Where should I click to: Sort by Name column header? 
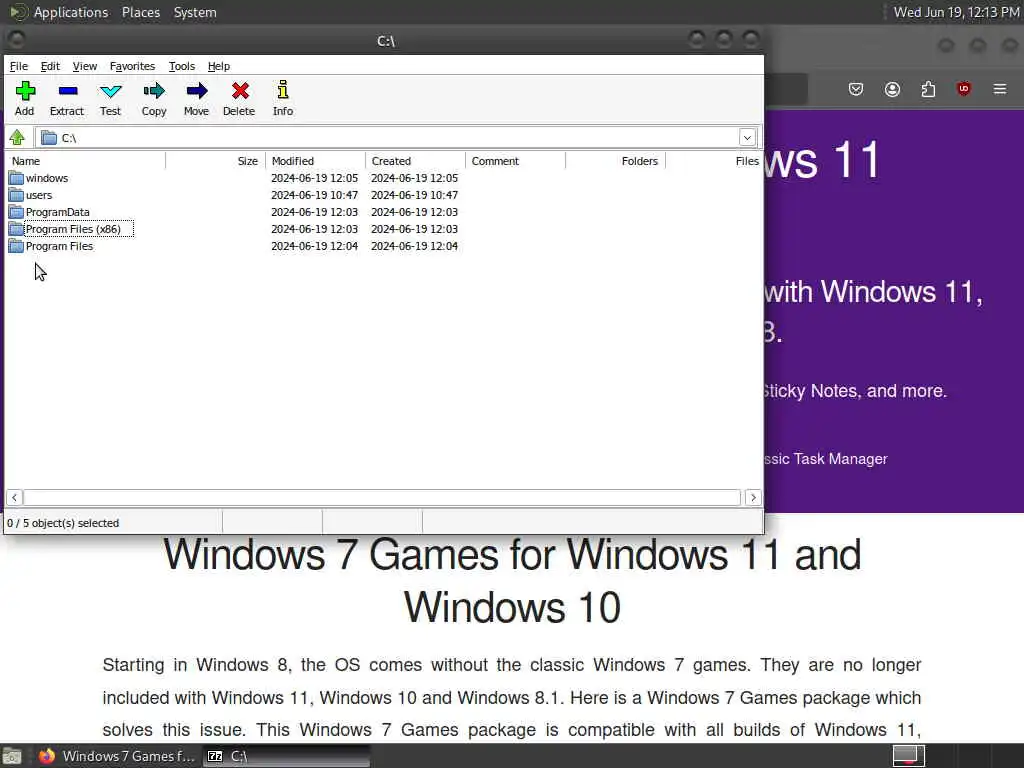86,161
